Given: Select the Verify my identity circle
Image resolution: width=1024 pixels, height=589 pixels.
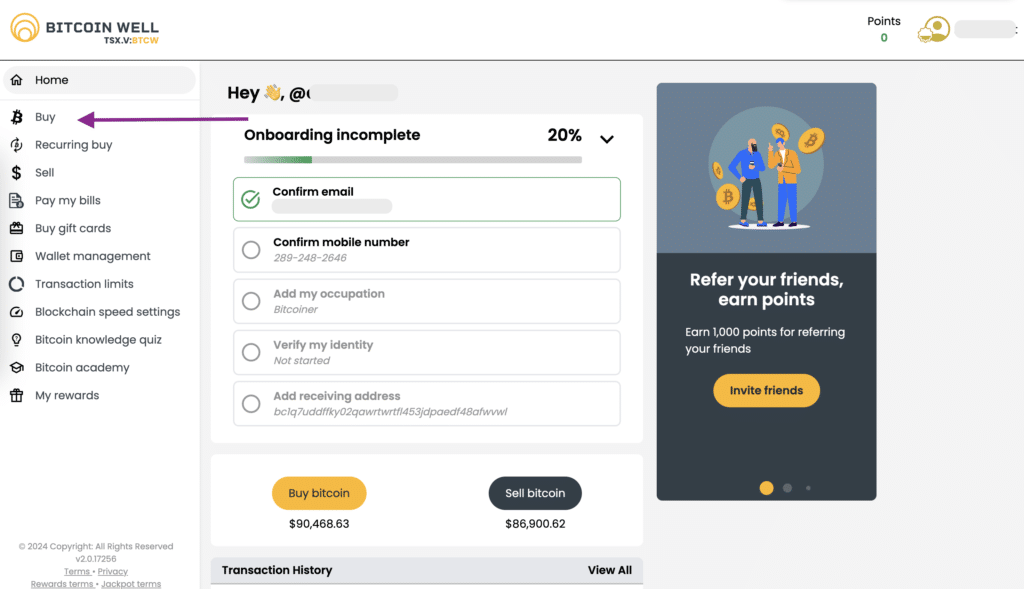Looking at the screenshot, I should pyautogui.click(x=251, y=352).
